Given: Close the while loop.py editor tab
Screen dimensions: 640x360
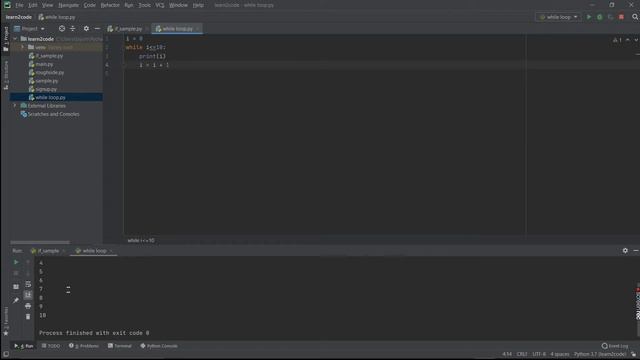Looking at the screenshot, I should click(198, 29).
